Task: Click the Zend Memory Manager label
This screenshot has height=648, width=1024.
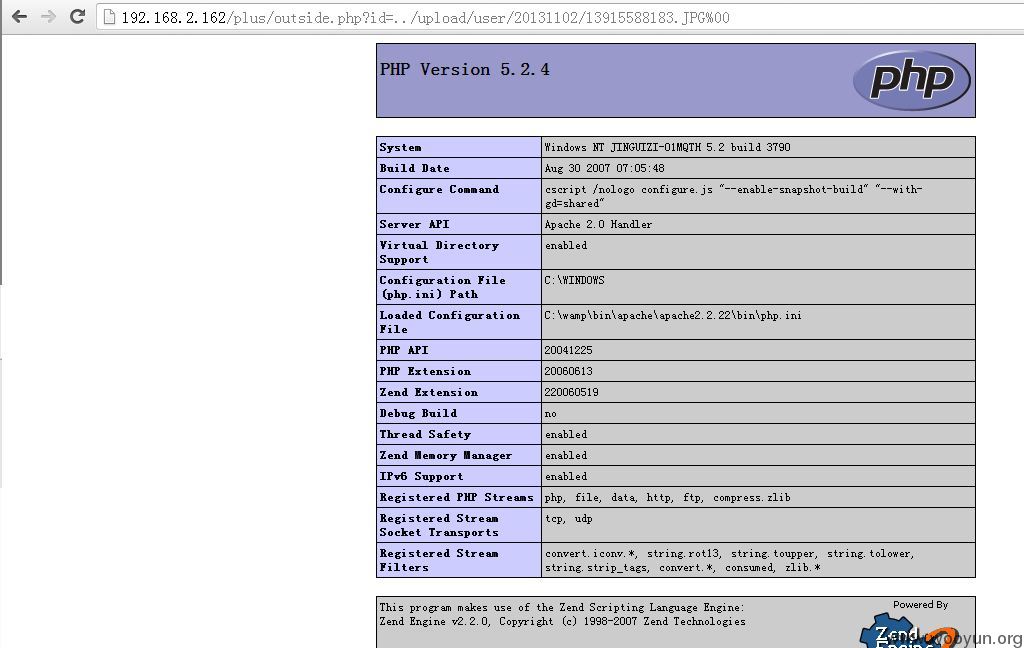Action: coord(446,455)
